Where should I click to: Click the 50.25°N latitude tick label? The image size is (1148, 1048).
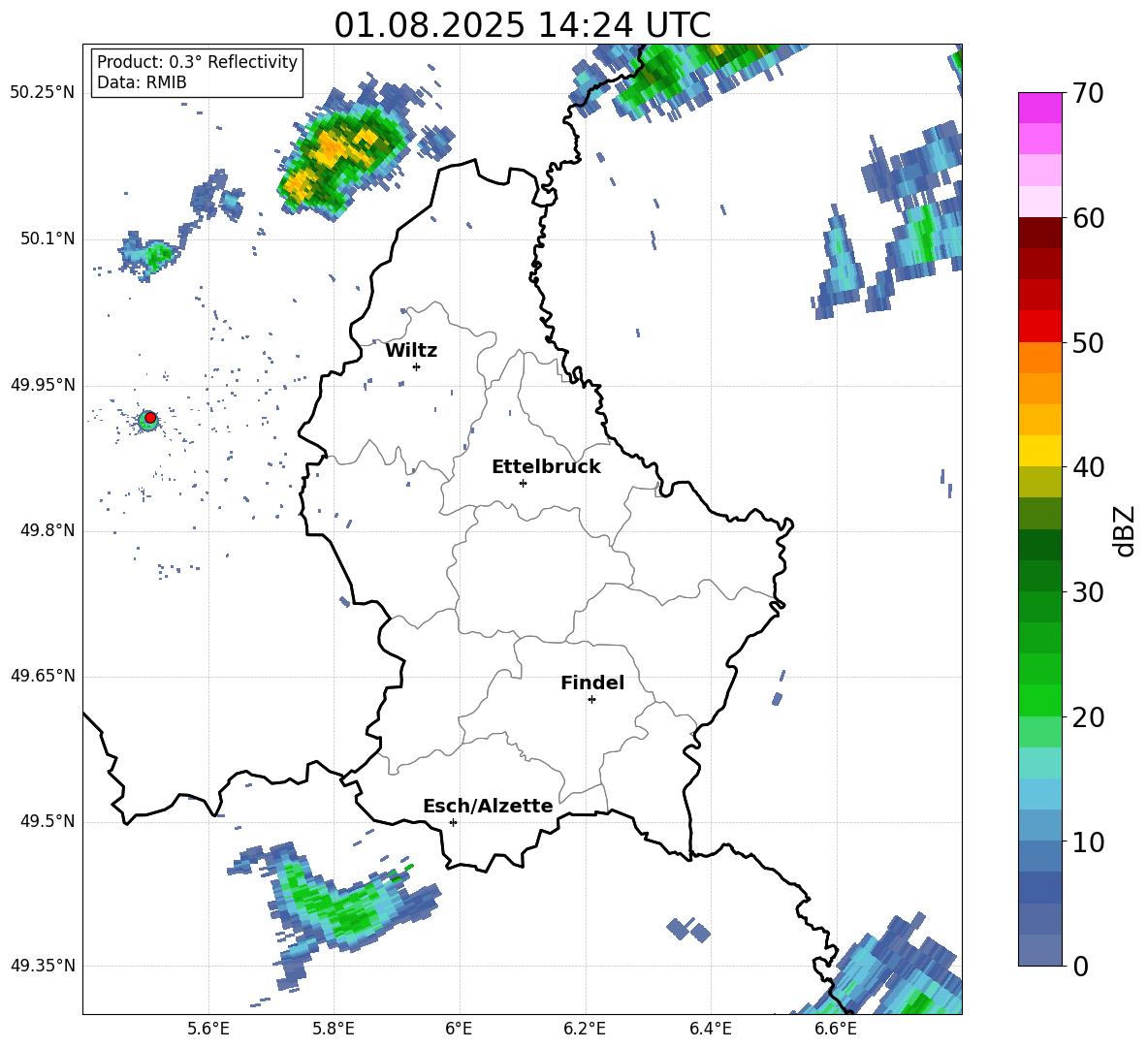pos(43,93)
